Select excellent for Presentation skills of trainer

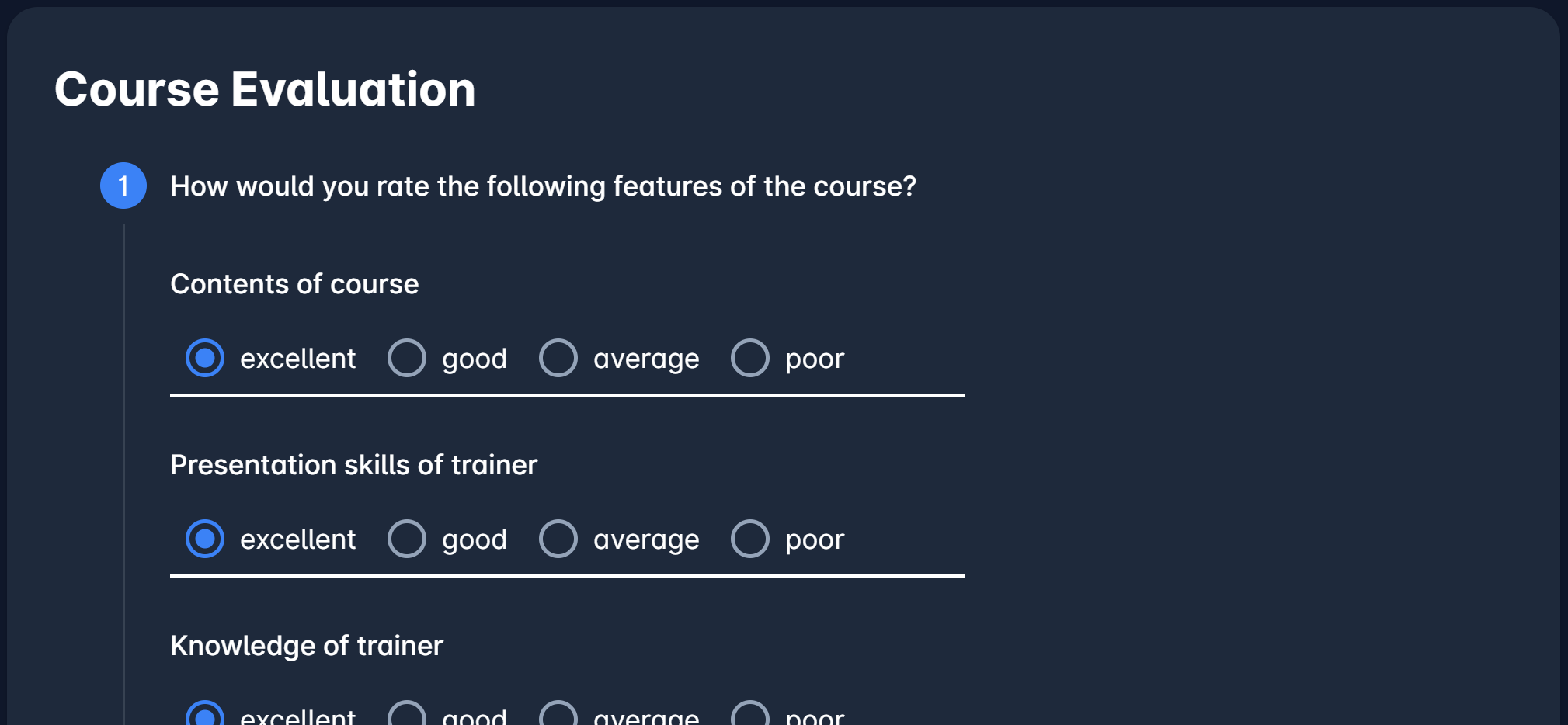pyautogui.click(x=205, y=539)
